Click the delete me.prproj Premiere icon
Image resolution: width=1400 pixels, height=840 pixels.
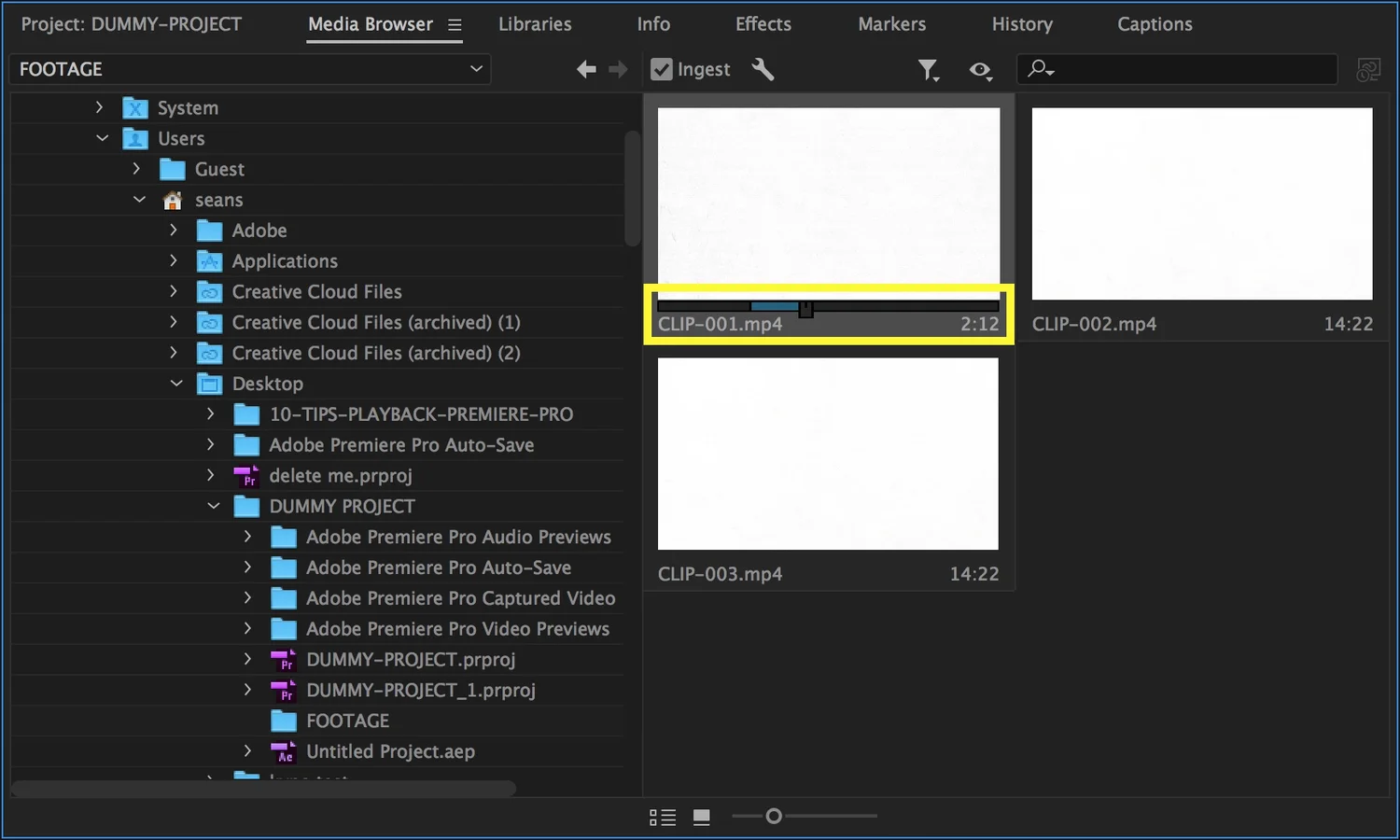[246, 476]
